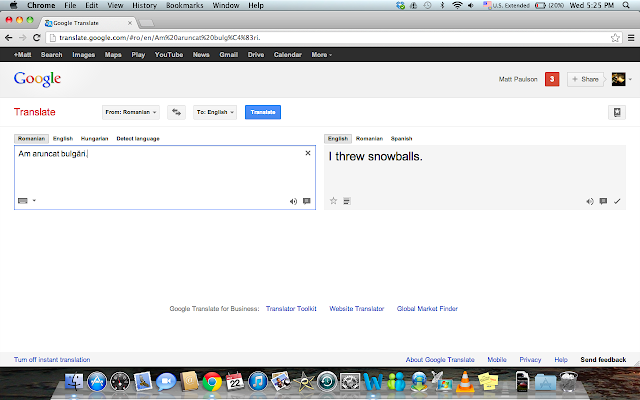The image size is (640, 400).
Task: Open Calendar in the Google bar
Action: point(288,55)
